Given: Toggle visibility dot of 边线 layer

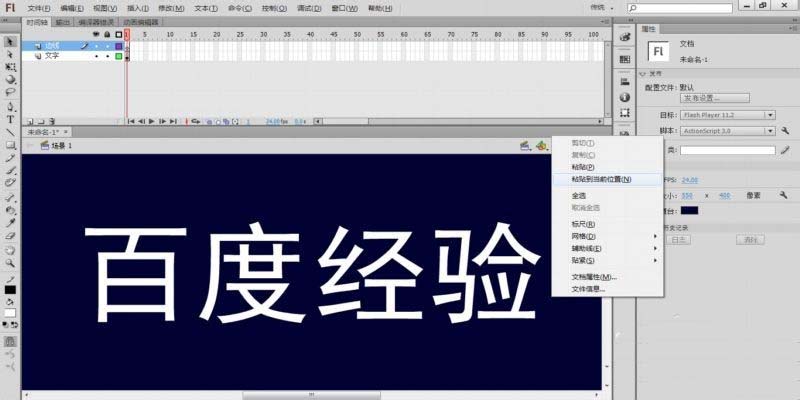Looking at the screenshot, I should [96, 46].
